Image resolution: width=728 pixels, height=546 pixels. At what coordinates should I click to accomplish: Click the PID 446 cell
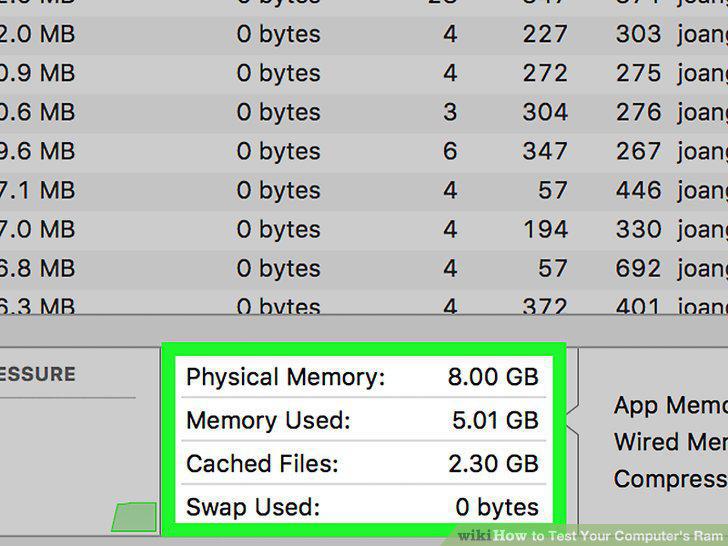coord(638,190)
